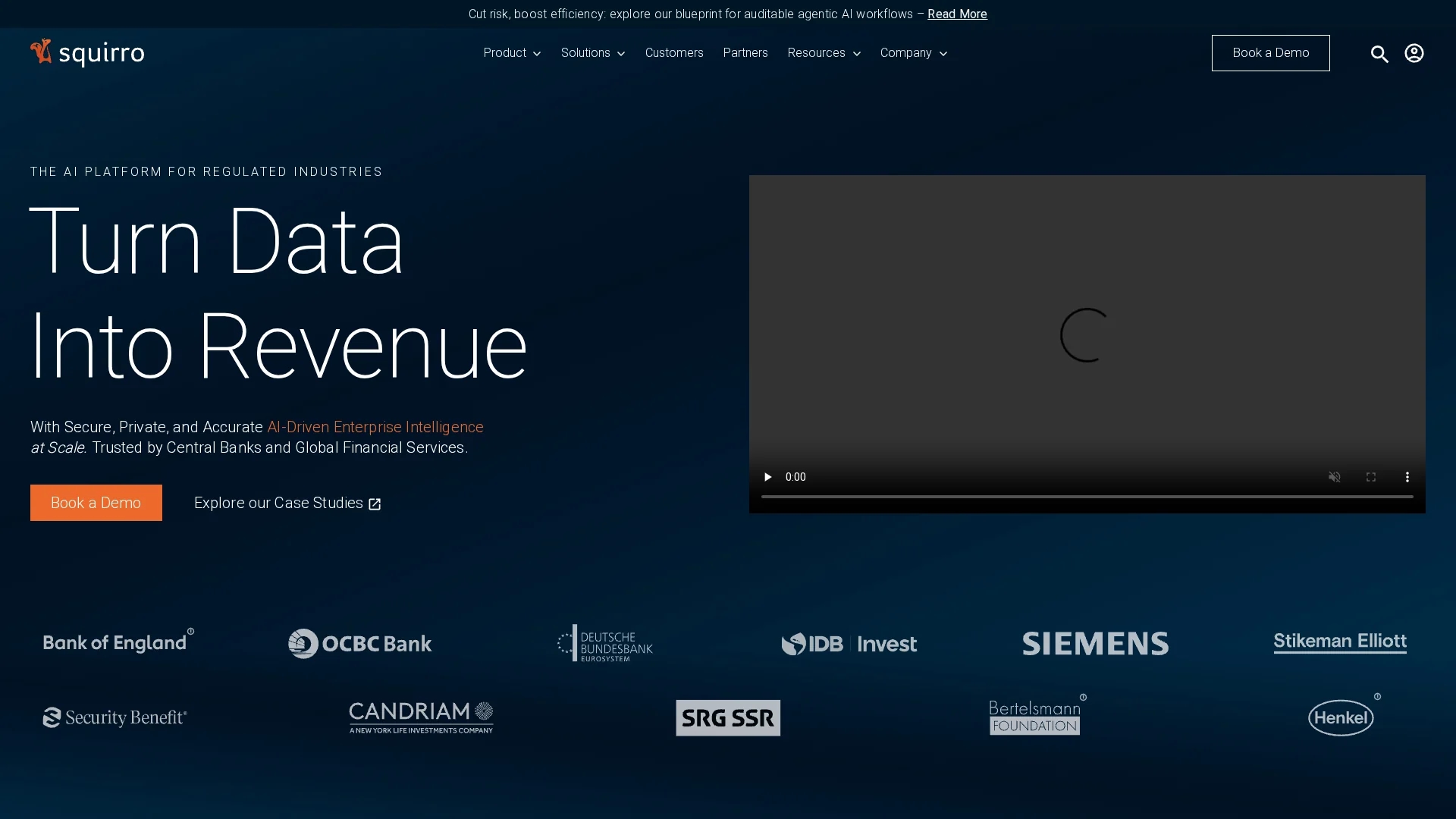
Task: Unmute the hero video
Action: 1334,477
